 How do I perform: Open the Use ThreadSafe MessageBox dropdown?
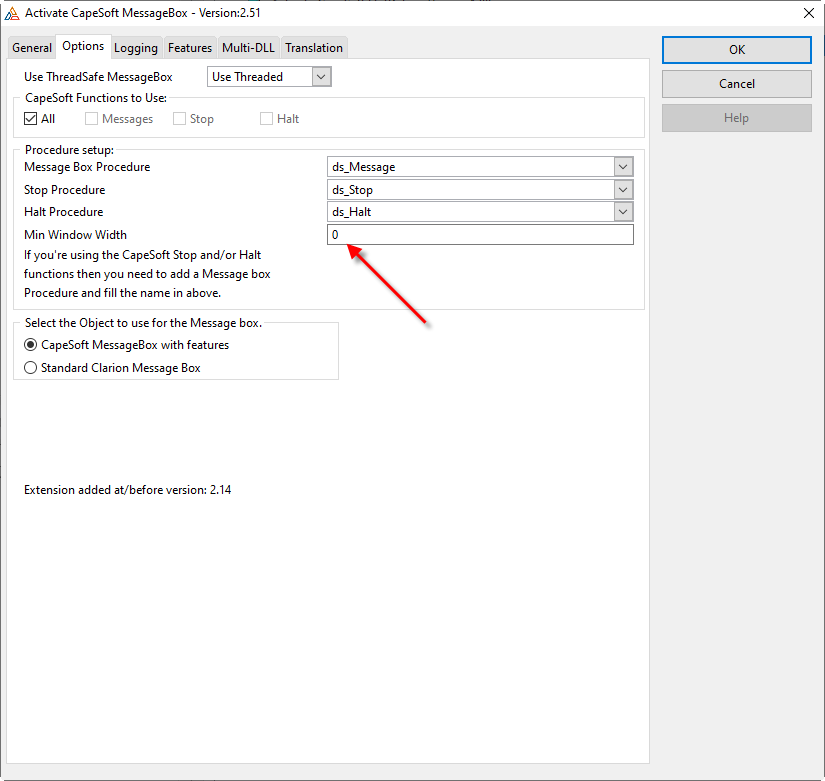click(320, 77)
